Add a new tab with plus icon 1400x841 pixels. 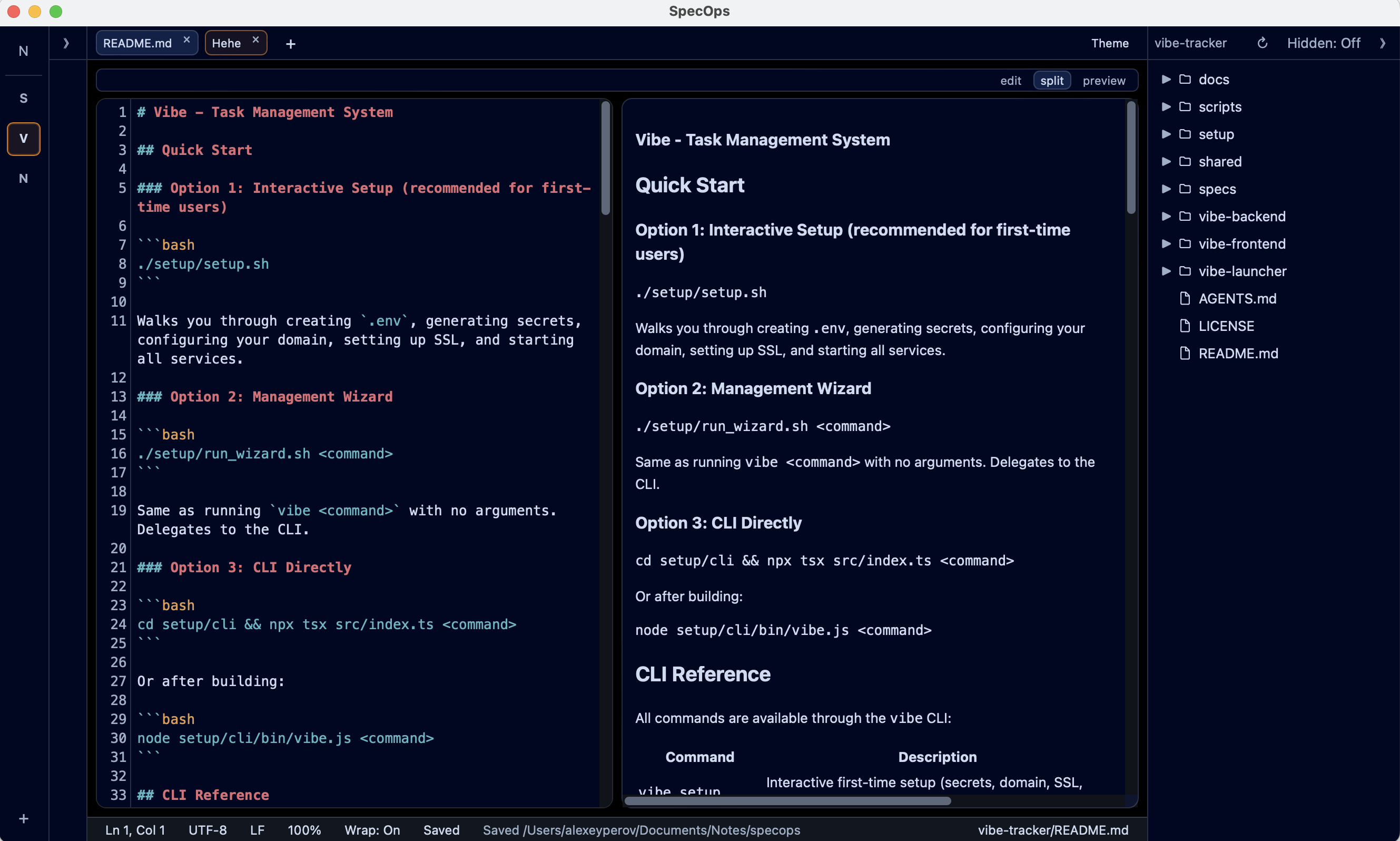point(291,44)
